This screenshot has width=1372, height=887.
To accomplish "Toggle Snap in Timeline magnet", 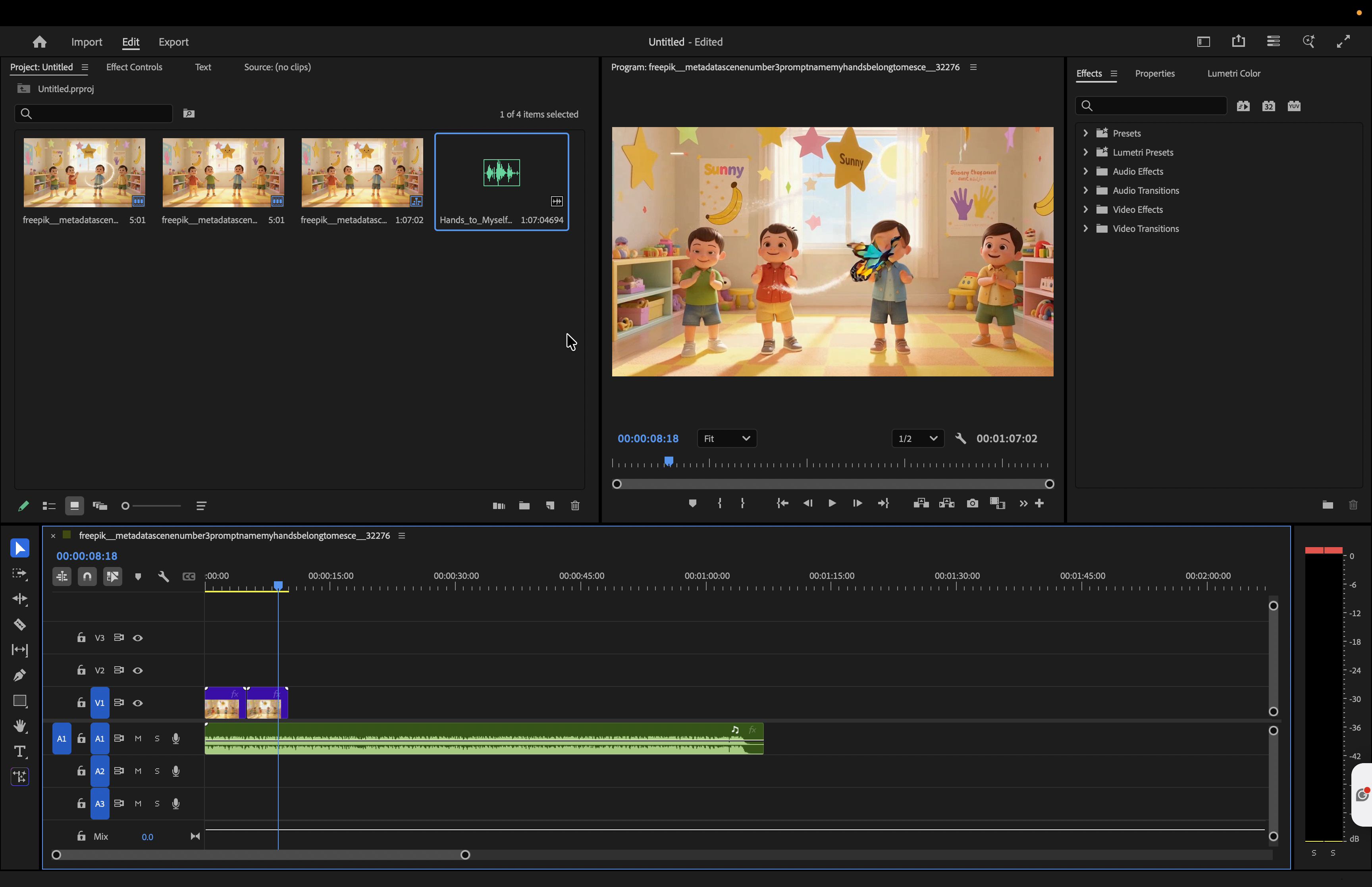I will pos(87,577).
